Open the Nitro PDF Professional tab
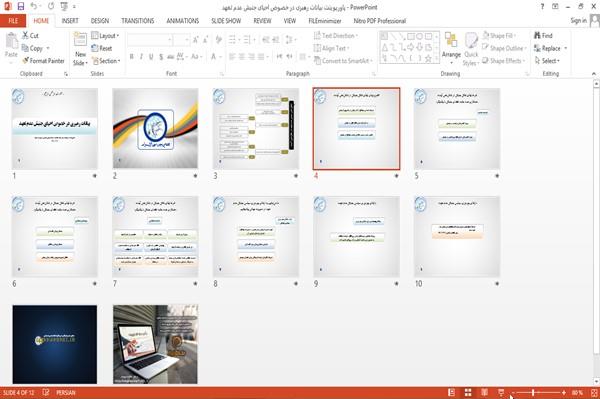Image resolution: width=600 pixels, height=399 pixels. pyautogui.click(x=380, y=21)
